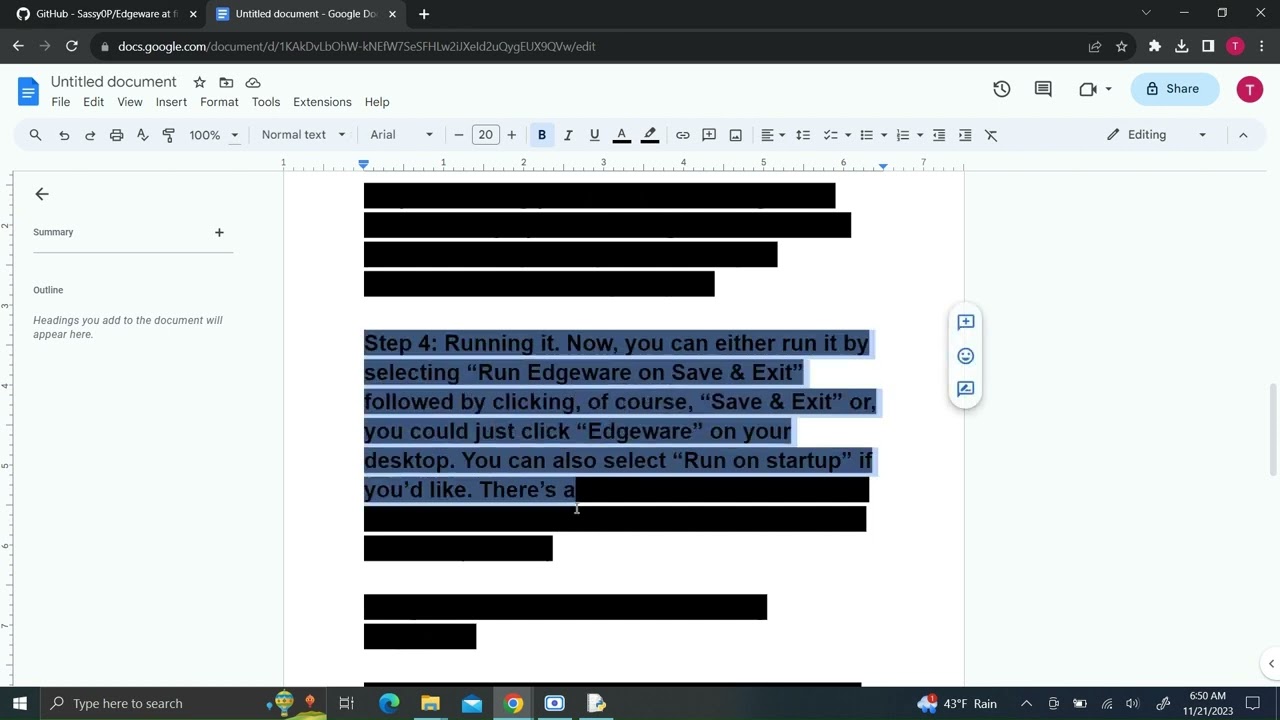Screen dimensions: 1280x720
Task: Choose the text color (A) swatch
Action: click(621, 135)
